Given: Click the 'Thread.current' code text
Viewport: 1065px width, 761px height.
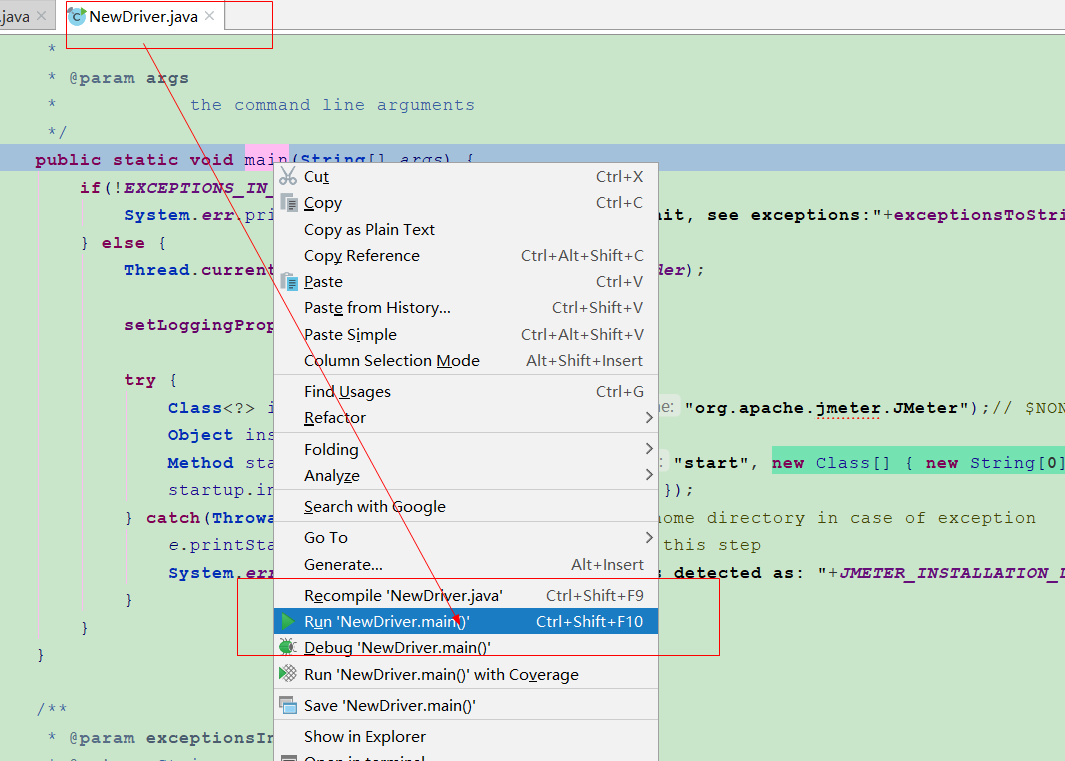Looking at the screenshot, I should pos(199,270).
